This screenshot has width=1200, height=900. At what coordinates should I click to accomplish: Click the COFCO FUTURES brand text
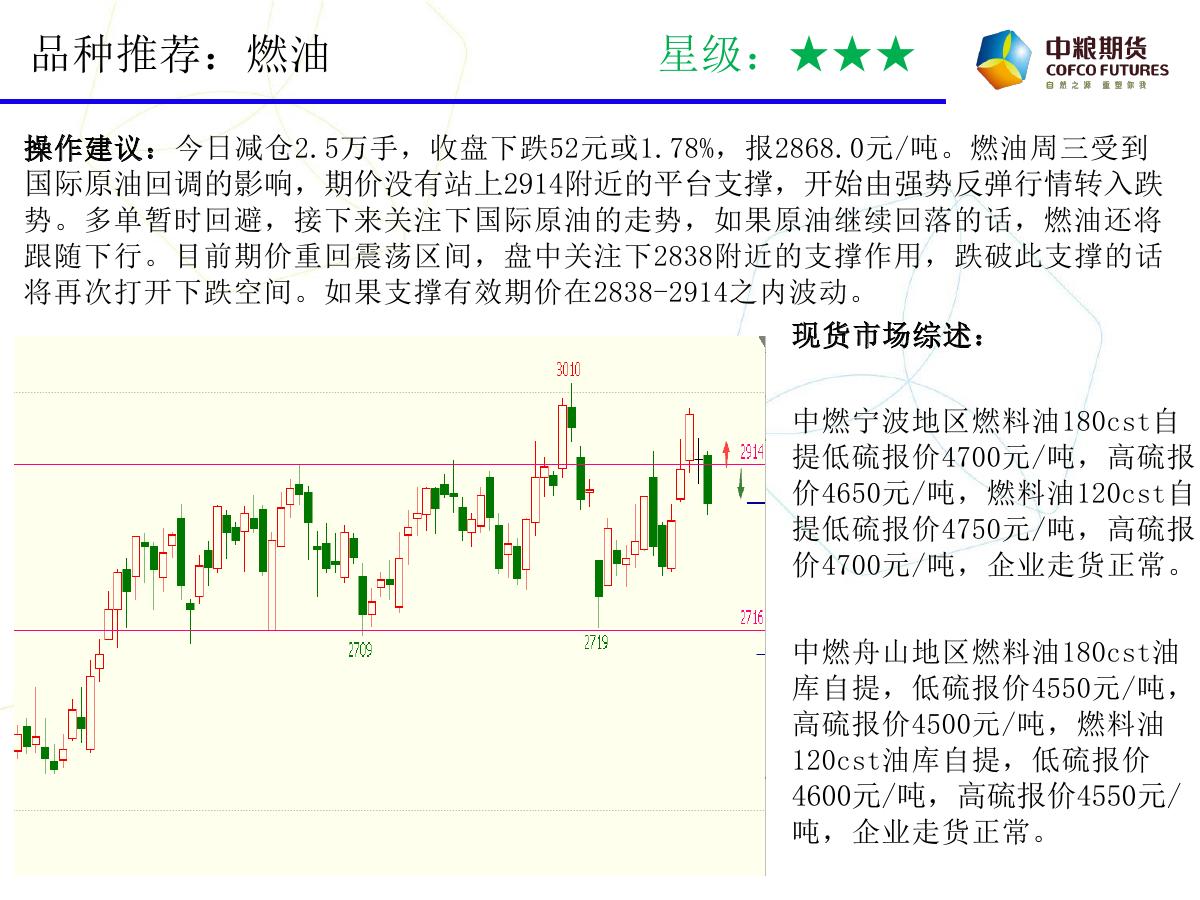pos(1106,70)
